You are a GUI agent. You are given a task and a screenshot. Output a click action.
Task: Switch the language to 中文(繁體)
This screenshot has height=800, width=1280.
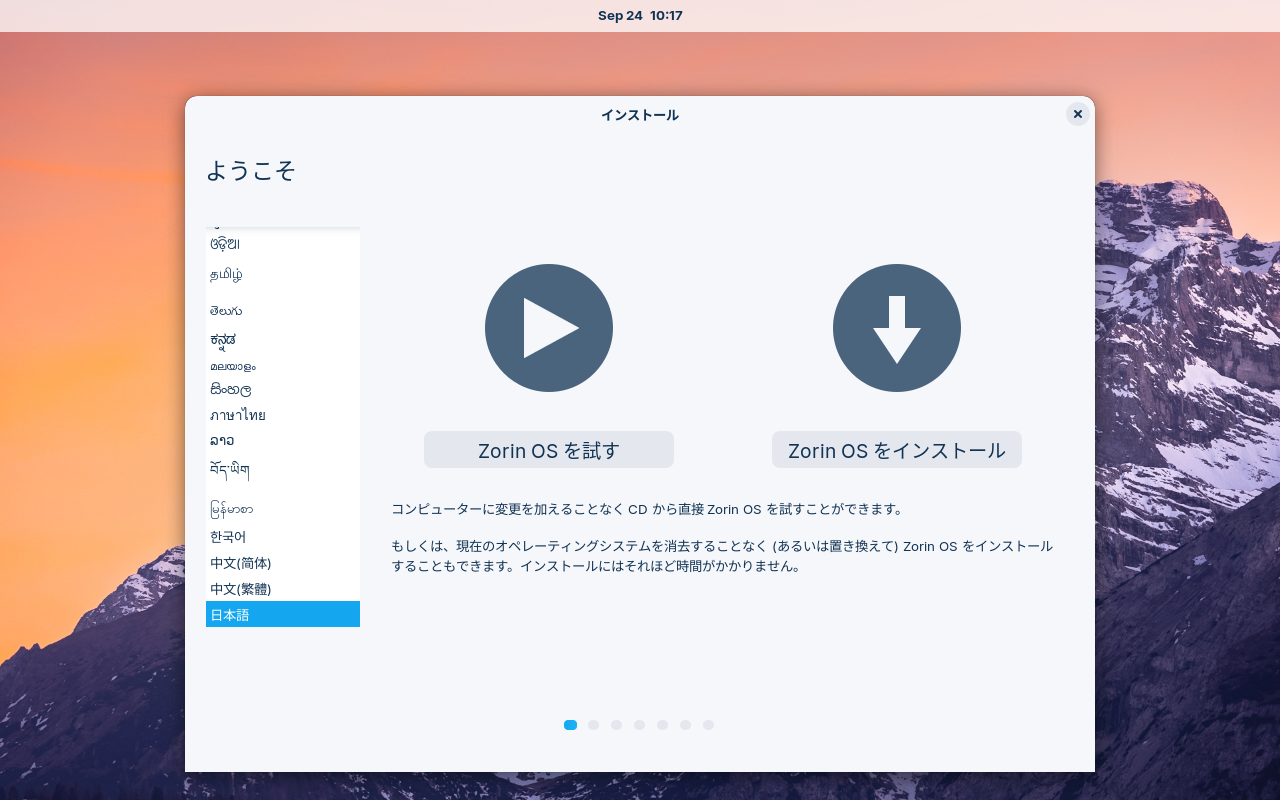[283, 589]
